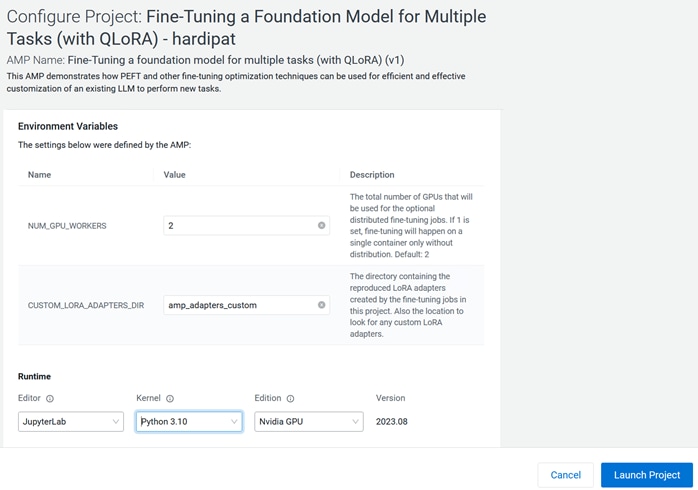This screenshot has height=490, width=698.
Task: Select the CUSTOM_LORA_ADAPTERS_DIR variable name
Action: 86,305
